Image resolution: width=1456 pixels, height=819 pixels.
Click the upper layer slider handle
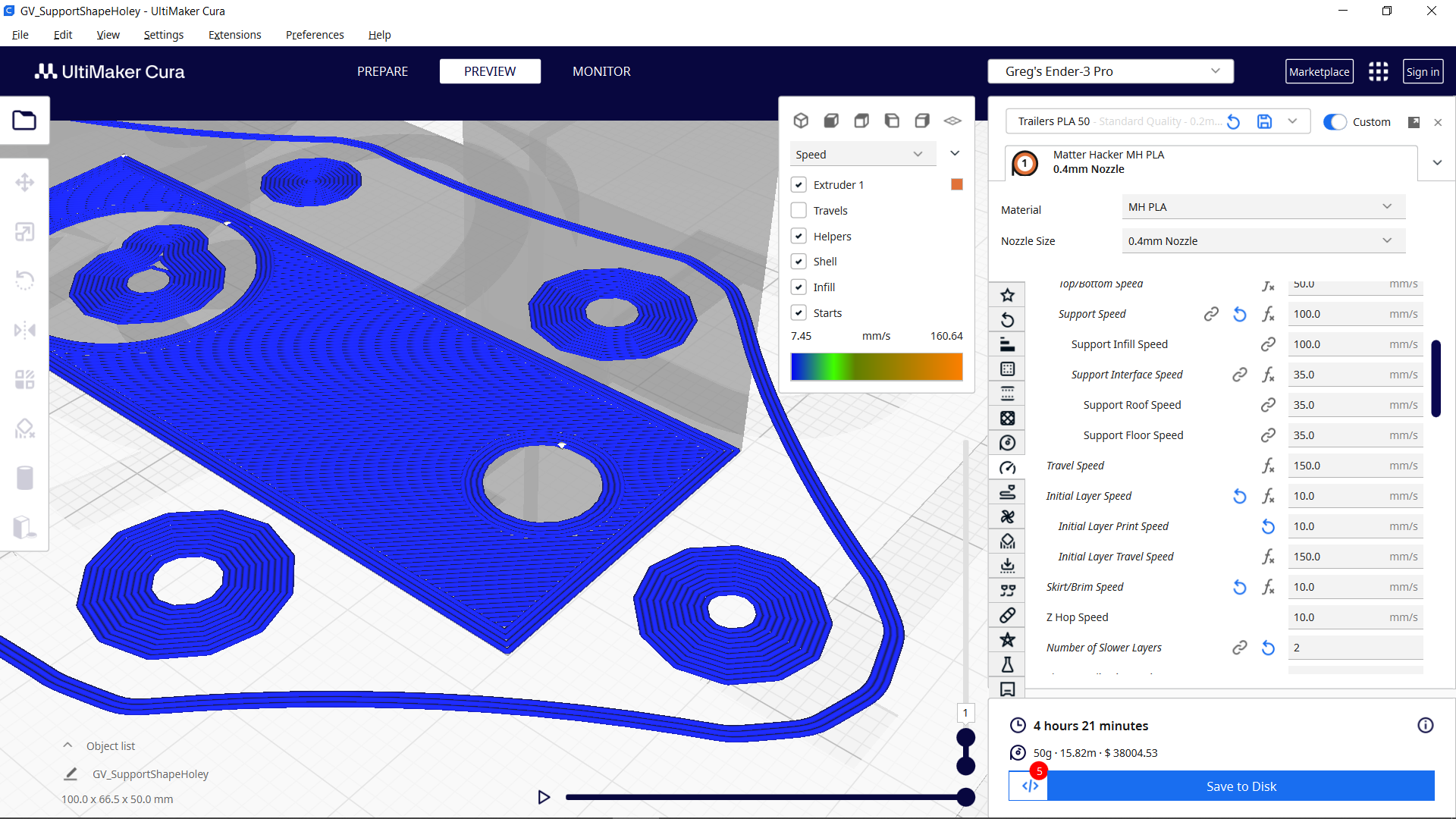[965, 737]
